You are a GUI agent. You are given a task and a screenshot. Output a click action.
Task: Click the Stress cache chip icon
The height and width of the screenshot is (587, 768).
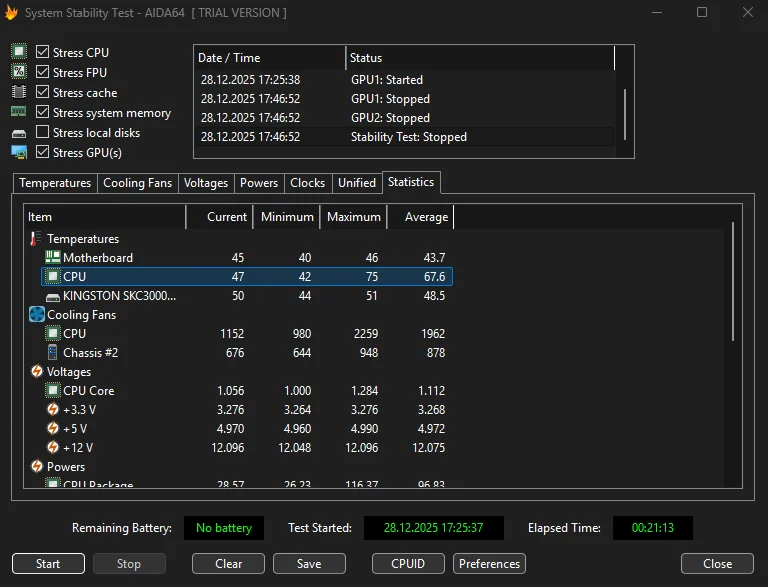tap(19, 92)
